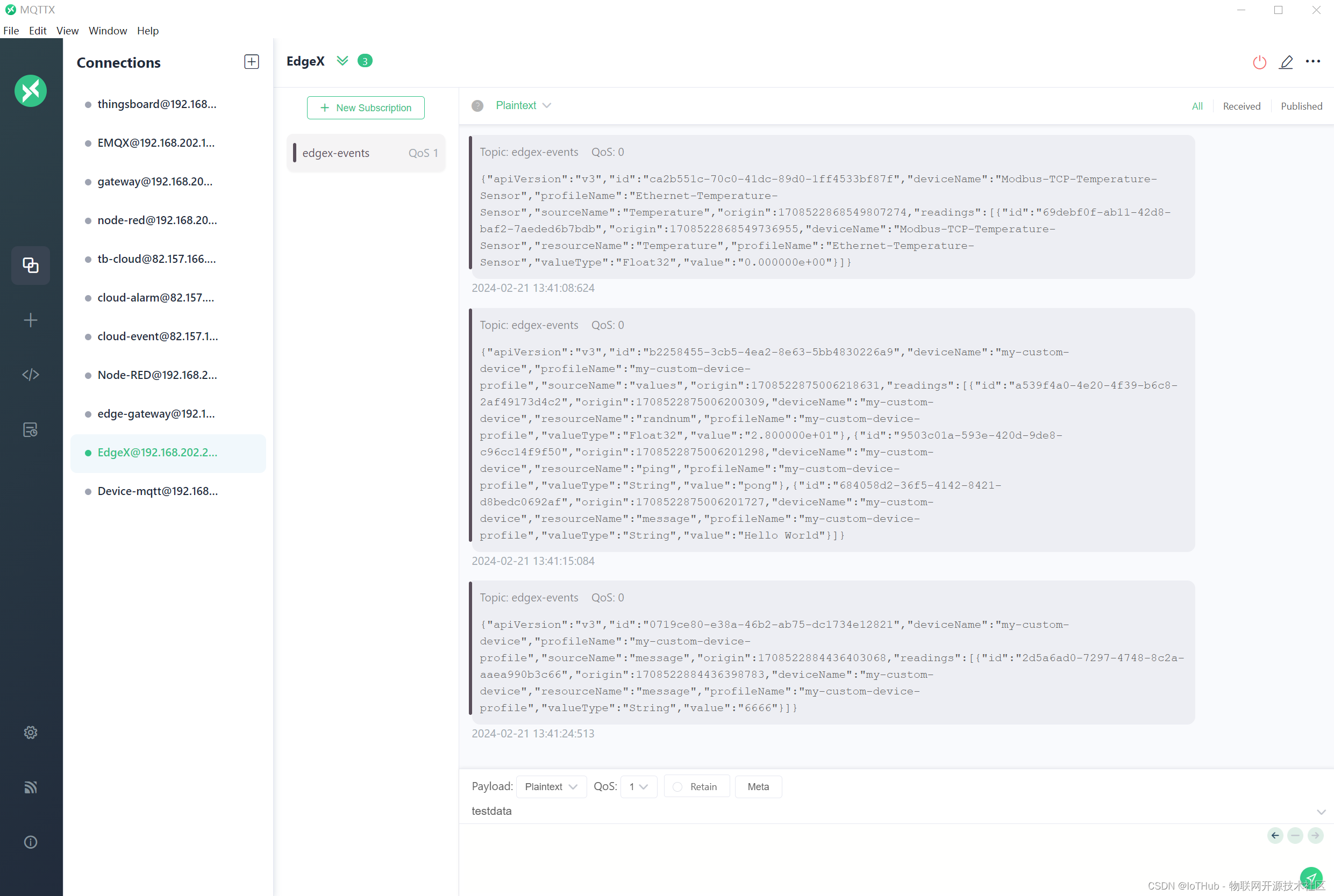Select connection cloud-alarm@82.157....

tap(168, 298)
